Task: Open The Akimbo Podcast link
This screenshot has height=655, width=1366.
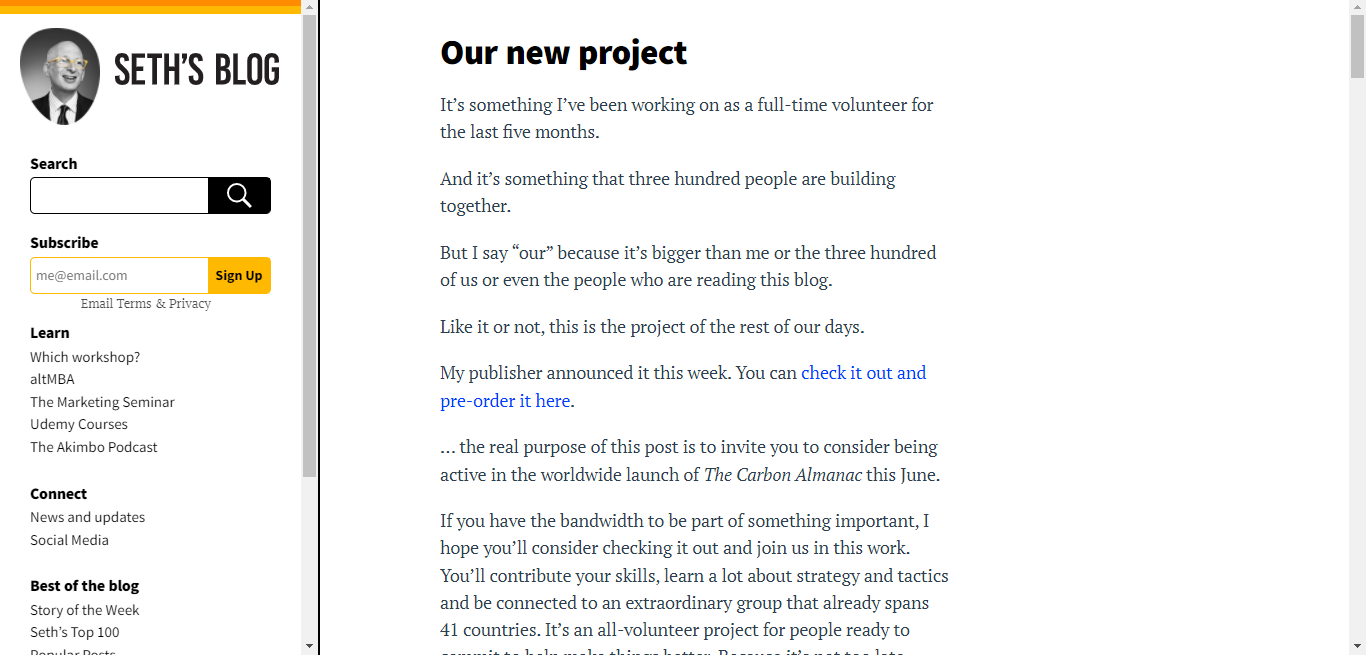Action: [94, 447]
